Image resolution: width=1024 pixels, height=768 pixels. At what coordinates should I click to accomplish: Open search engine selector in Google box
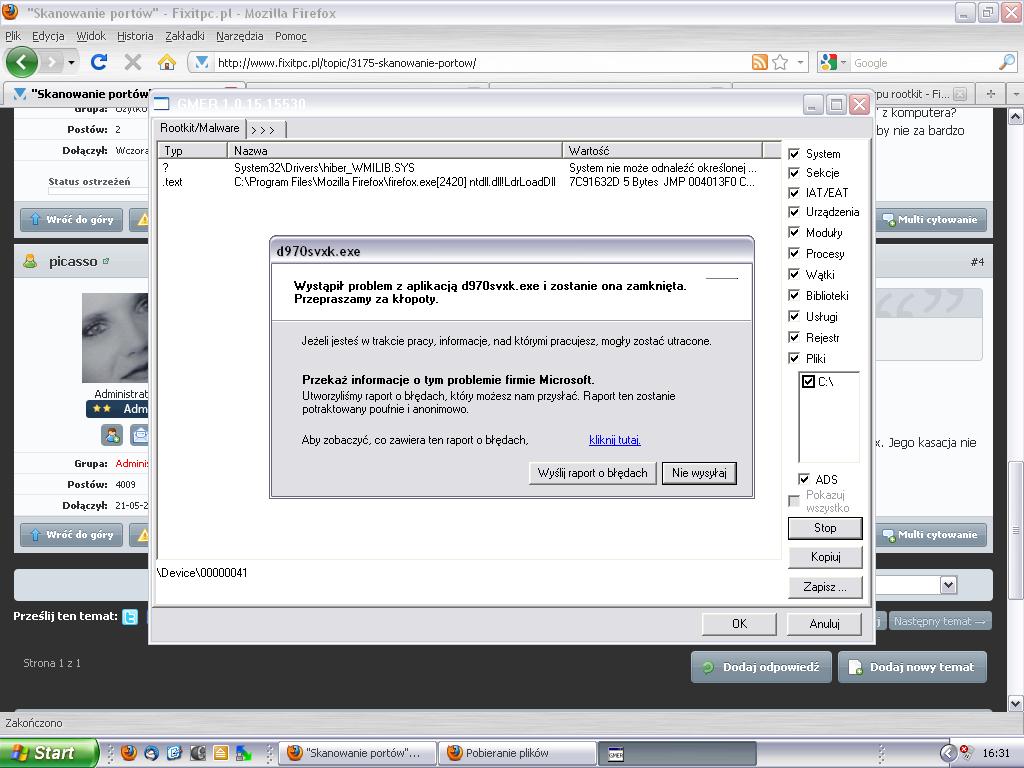(832, 62)
